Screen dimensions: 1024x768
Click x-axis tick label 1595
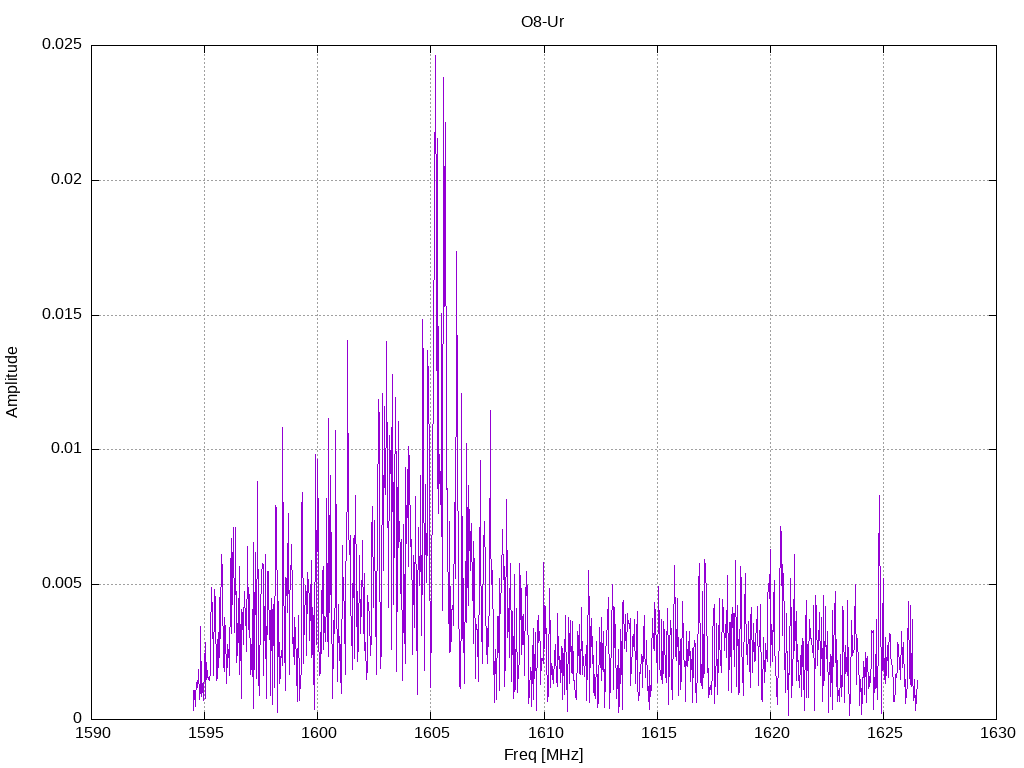pyautogui.click(x=205, y=733)
